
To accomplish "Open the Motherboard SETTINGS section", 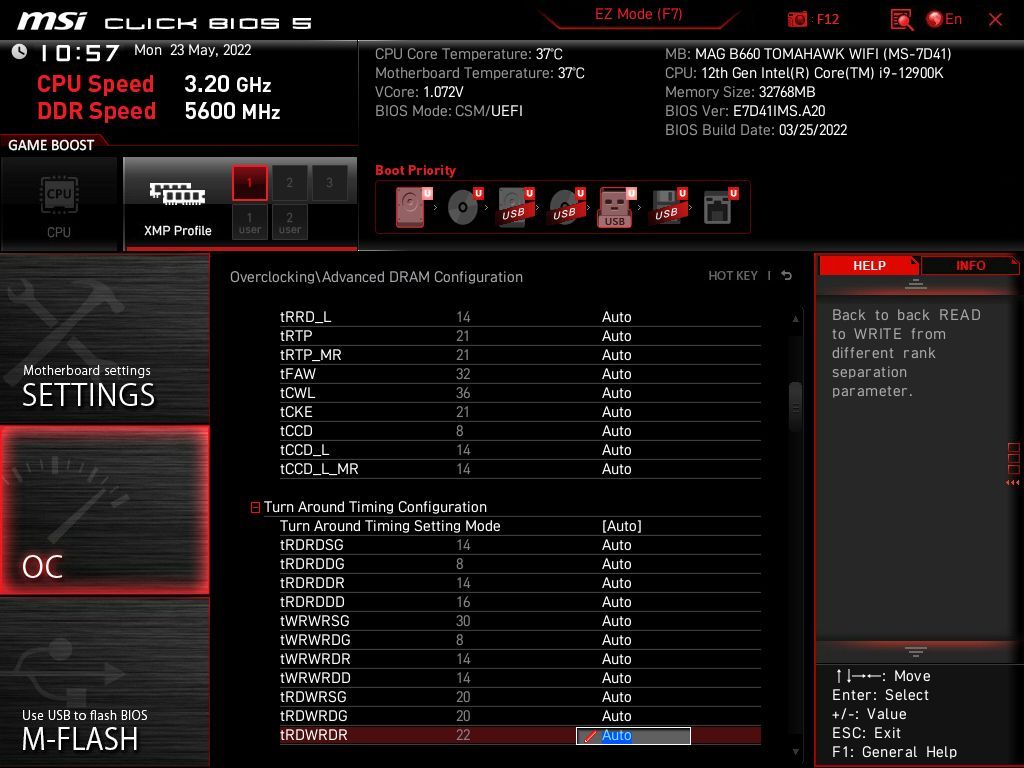I will [x=104, y=338].
